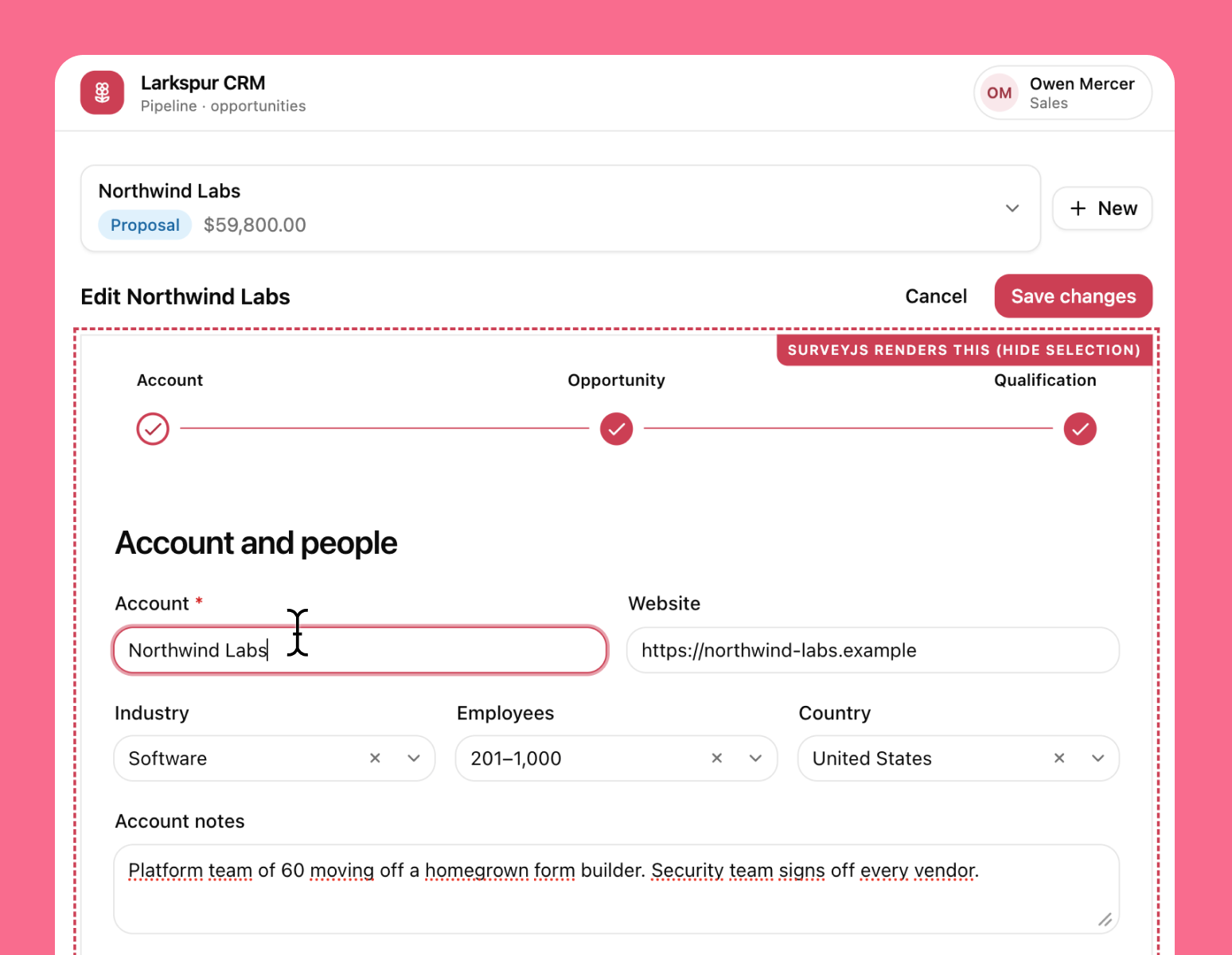
Task: Click into the Website URL field
Action: pos(873,650)
